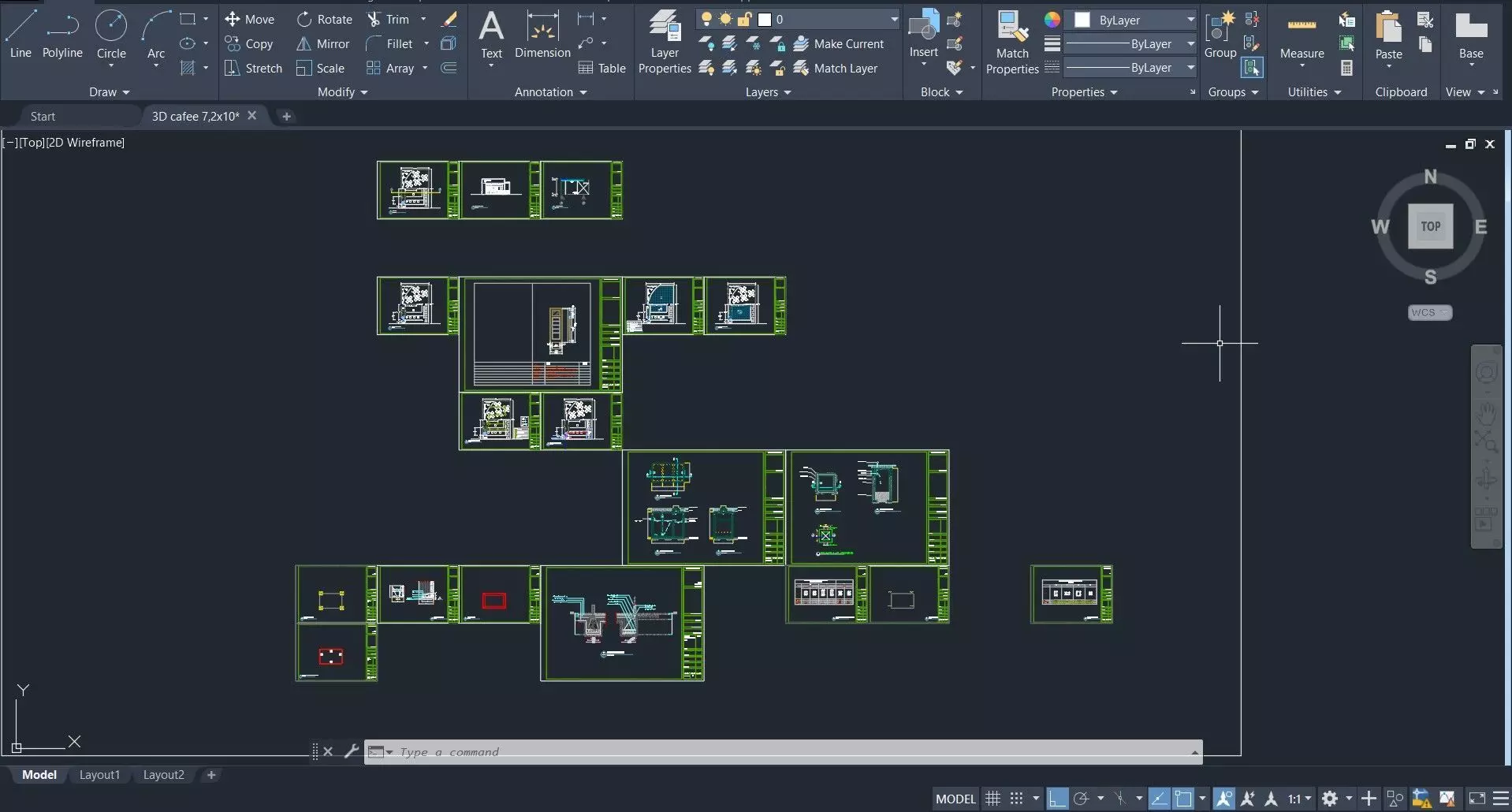Activate the Circle drawing tool

(x=111, y=35)
